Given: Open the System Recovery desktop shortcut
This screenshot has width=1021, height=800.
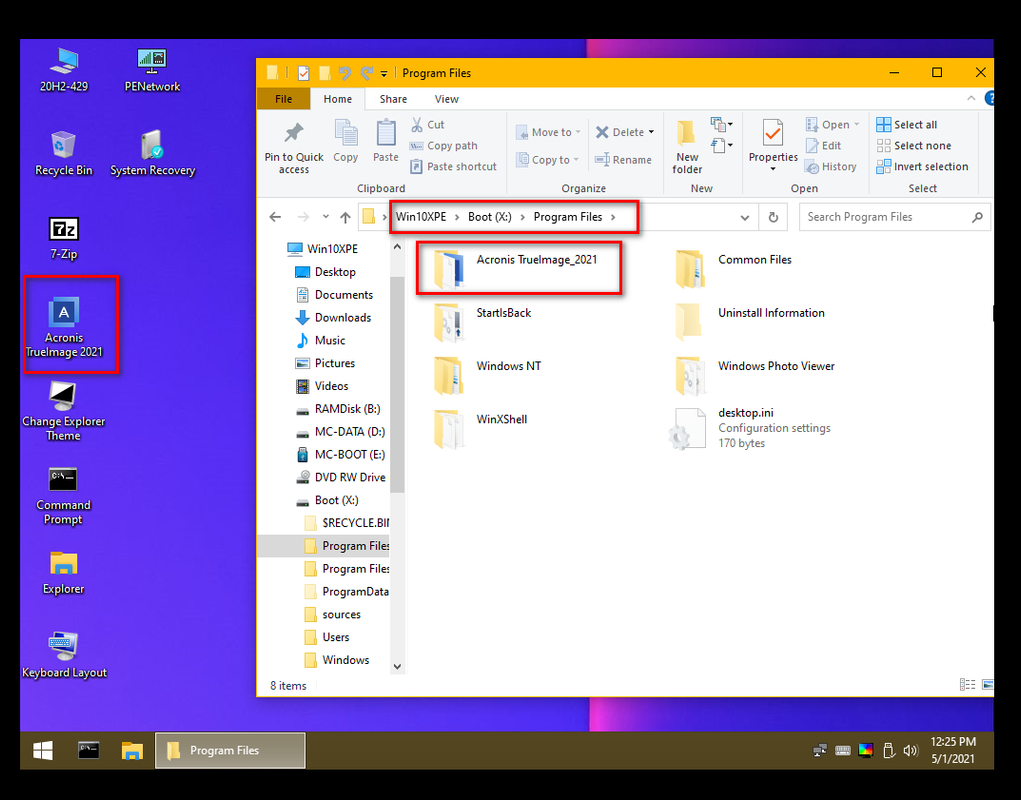Looking at the screenshot, I should [x=152, y=154].
